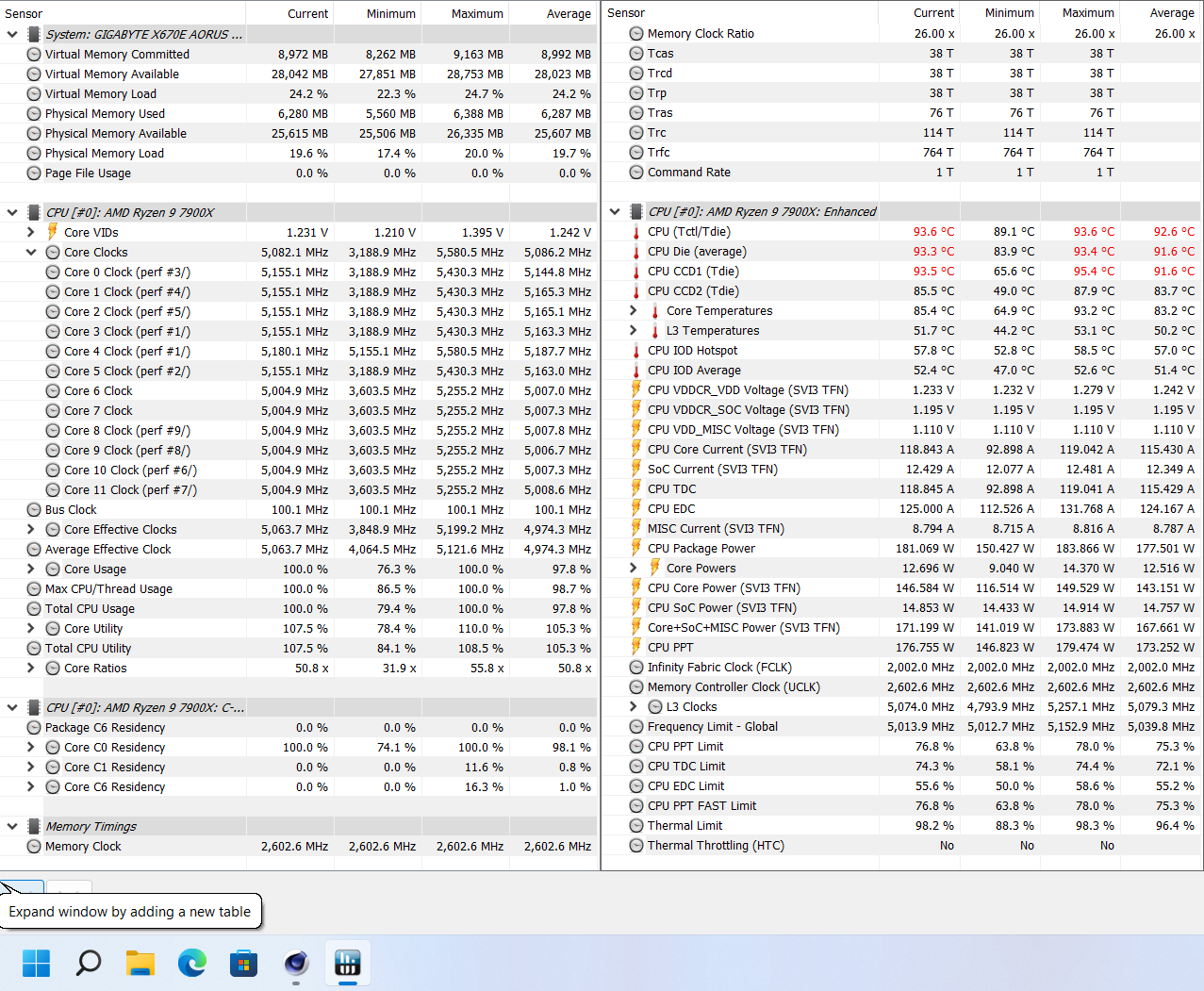Click the icon beside Total CPU Usage
Viewport: 1204px width, 991px height.
[x=34, y=608]
